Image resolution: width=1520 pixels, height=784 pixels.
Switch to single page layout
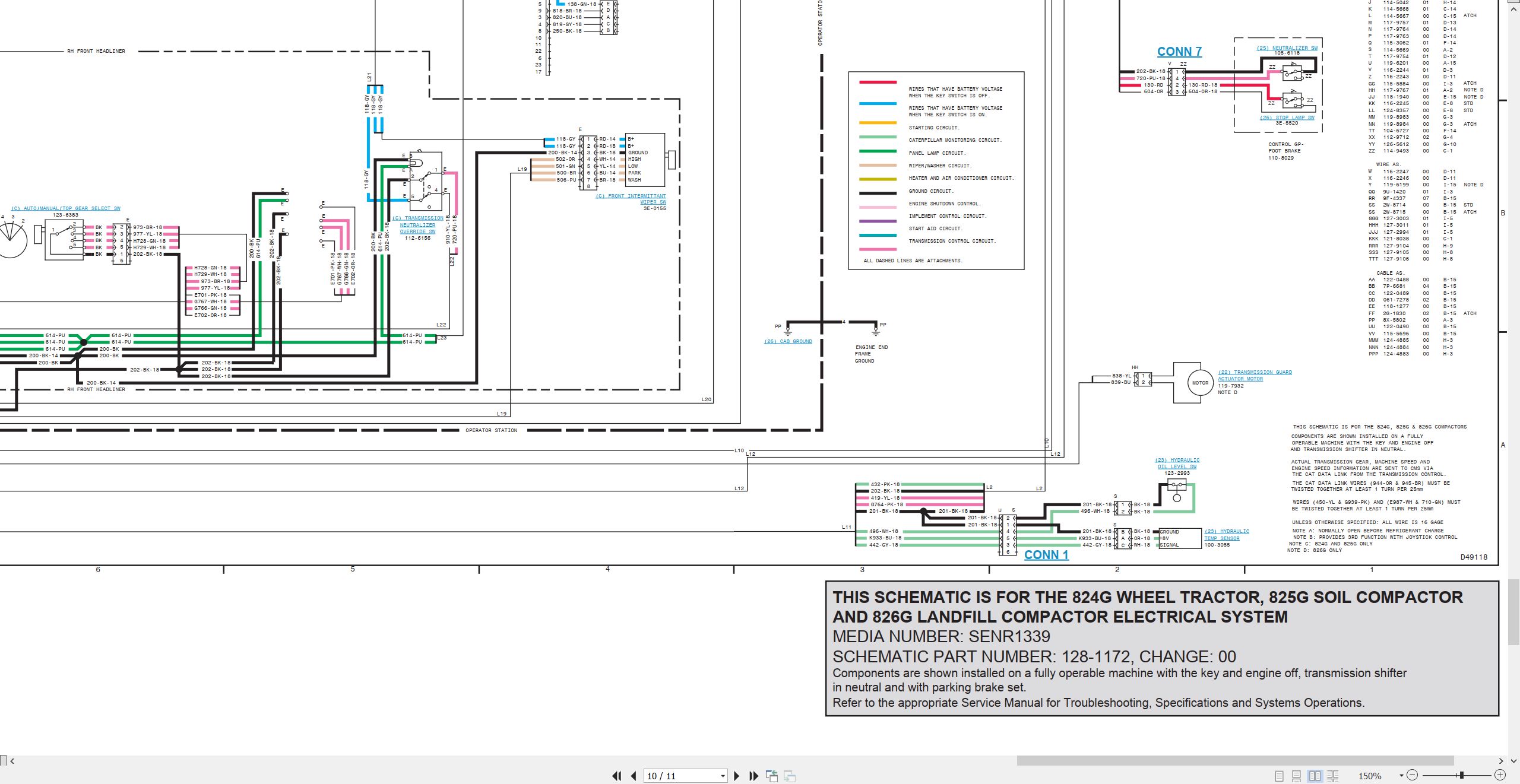point(1279,776)
